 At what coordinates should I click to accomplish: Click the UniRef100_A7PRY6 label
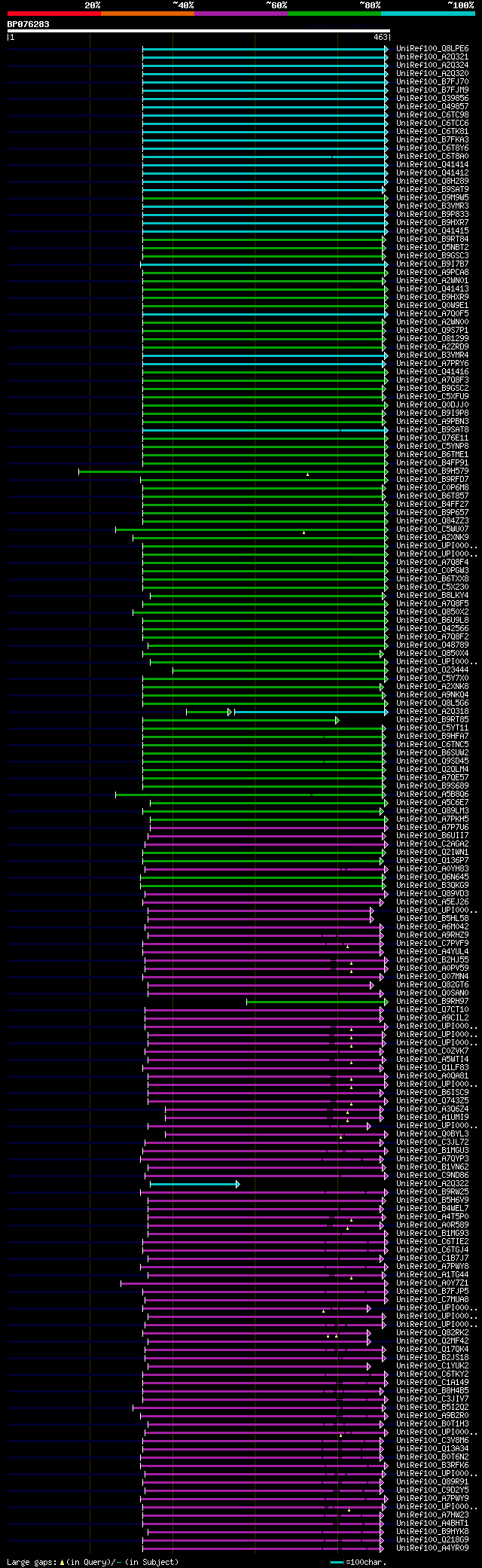pyautogui.click(x=432, y=364)
